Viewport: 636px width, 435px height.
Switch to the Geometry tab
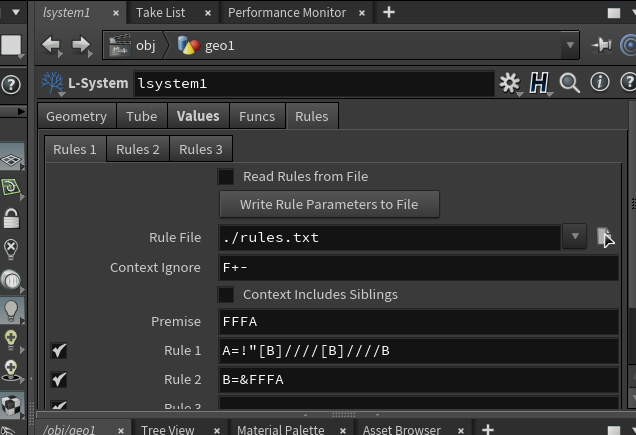(x=77, y=116)
